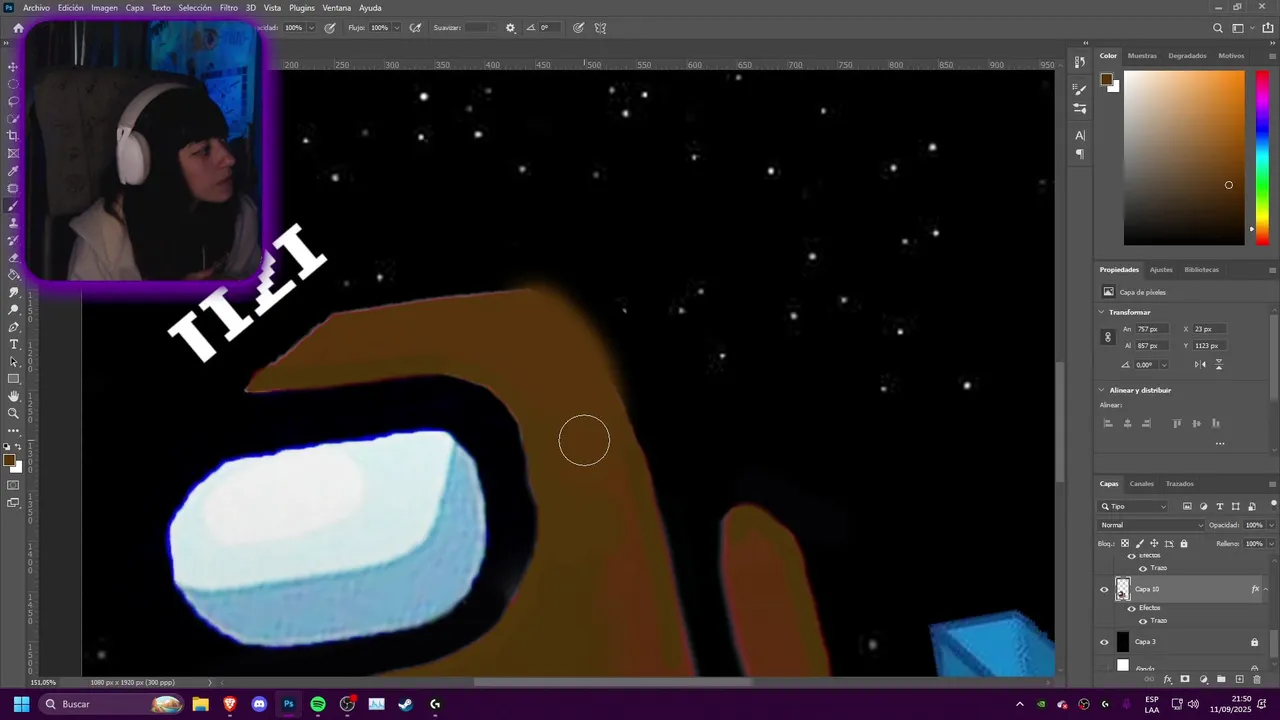
Task: Select the Lasso tool
Action: pos(13,101)
